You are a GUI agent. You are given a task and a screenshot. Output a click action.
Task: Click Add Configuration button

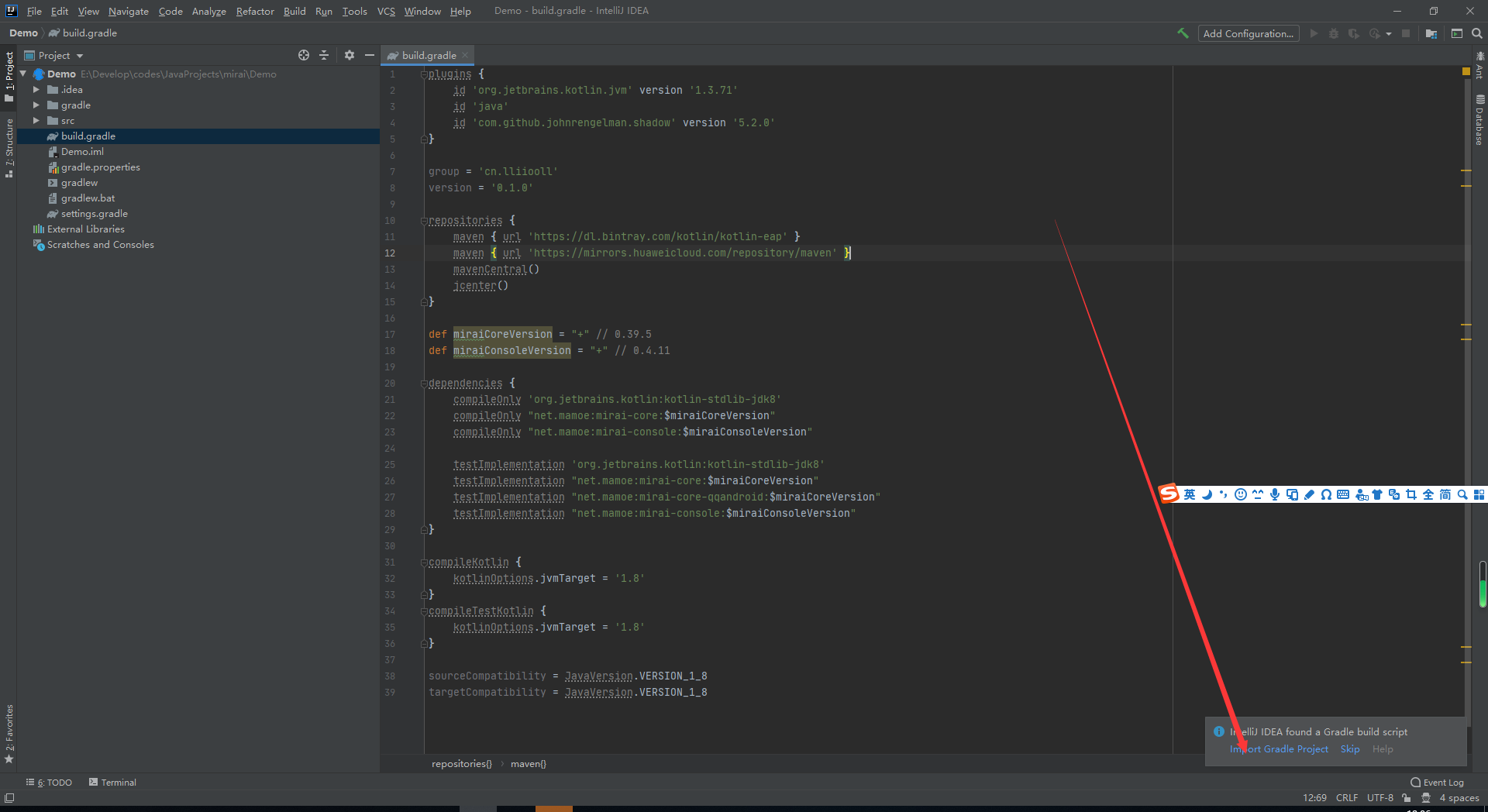[x=1248, y=33]
